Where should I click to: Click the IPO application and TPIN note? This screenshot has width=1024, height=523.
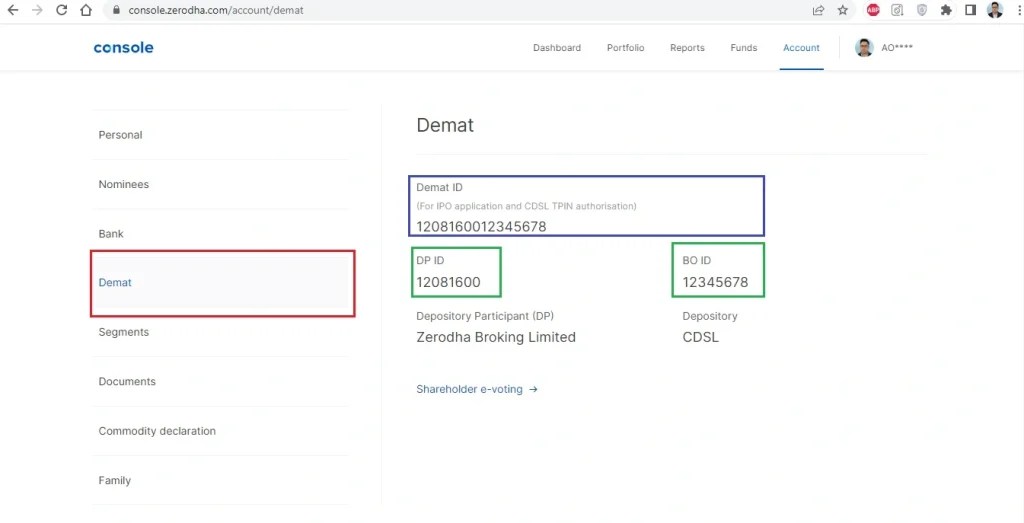526,206
